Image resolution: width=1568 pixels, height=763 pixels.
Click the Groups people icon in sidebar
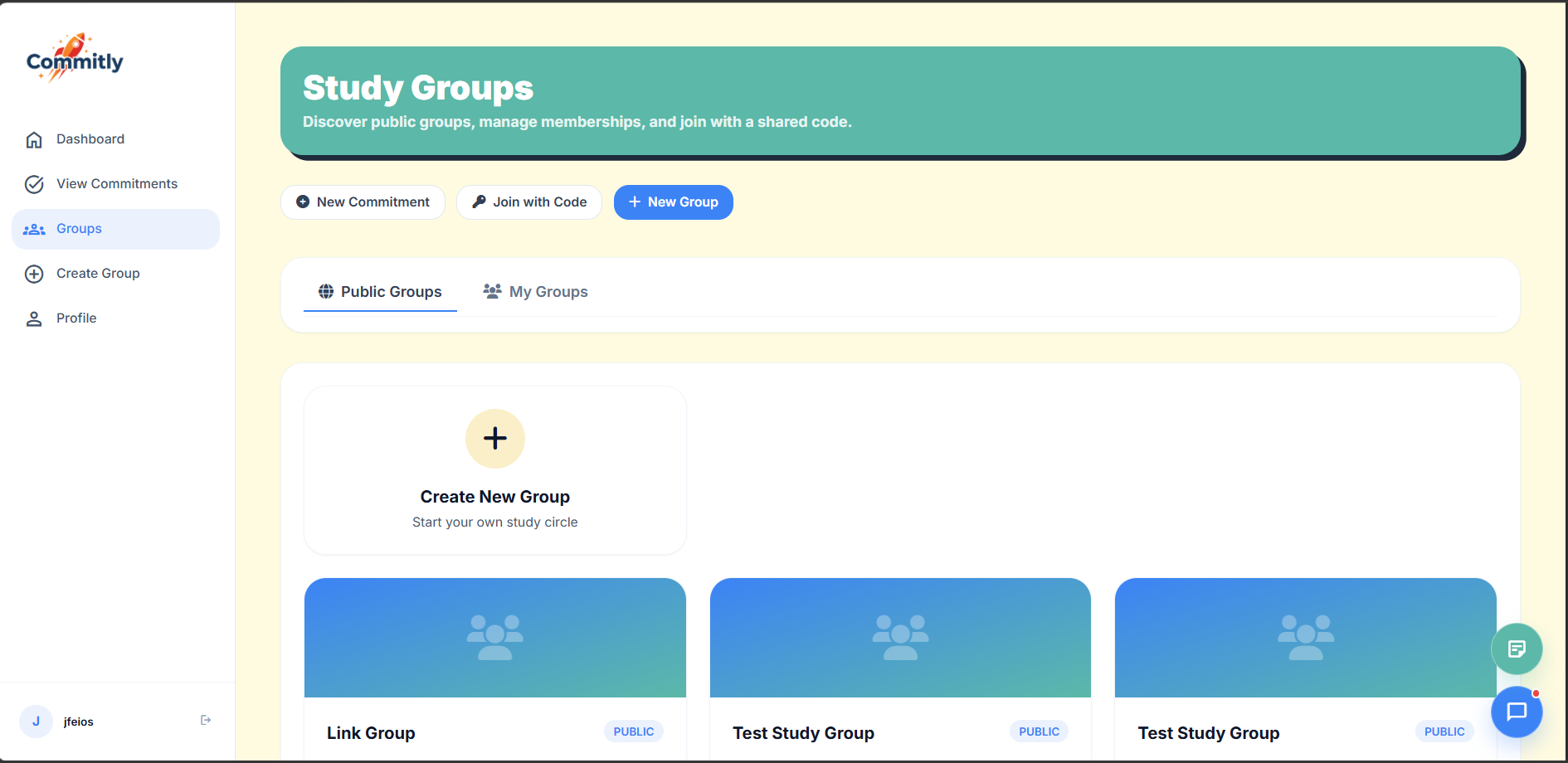pos(34,229)
